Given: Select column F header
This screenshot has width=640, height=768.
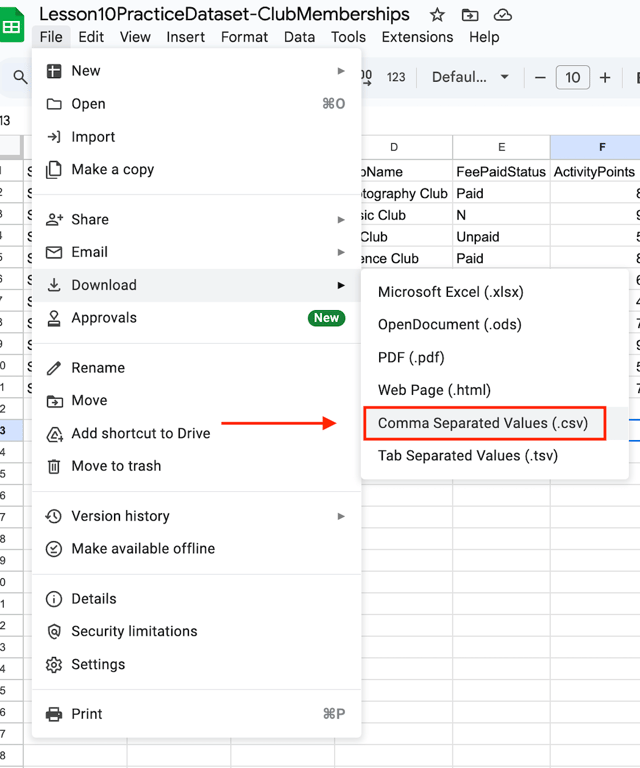Looking at the screenshot, I should 595,147.
